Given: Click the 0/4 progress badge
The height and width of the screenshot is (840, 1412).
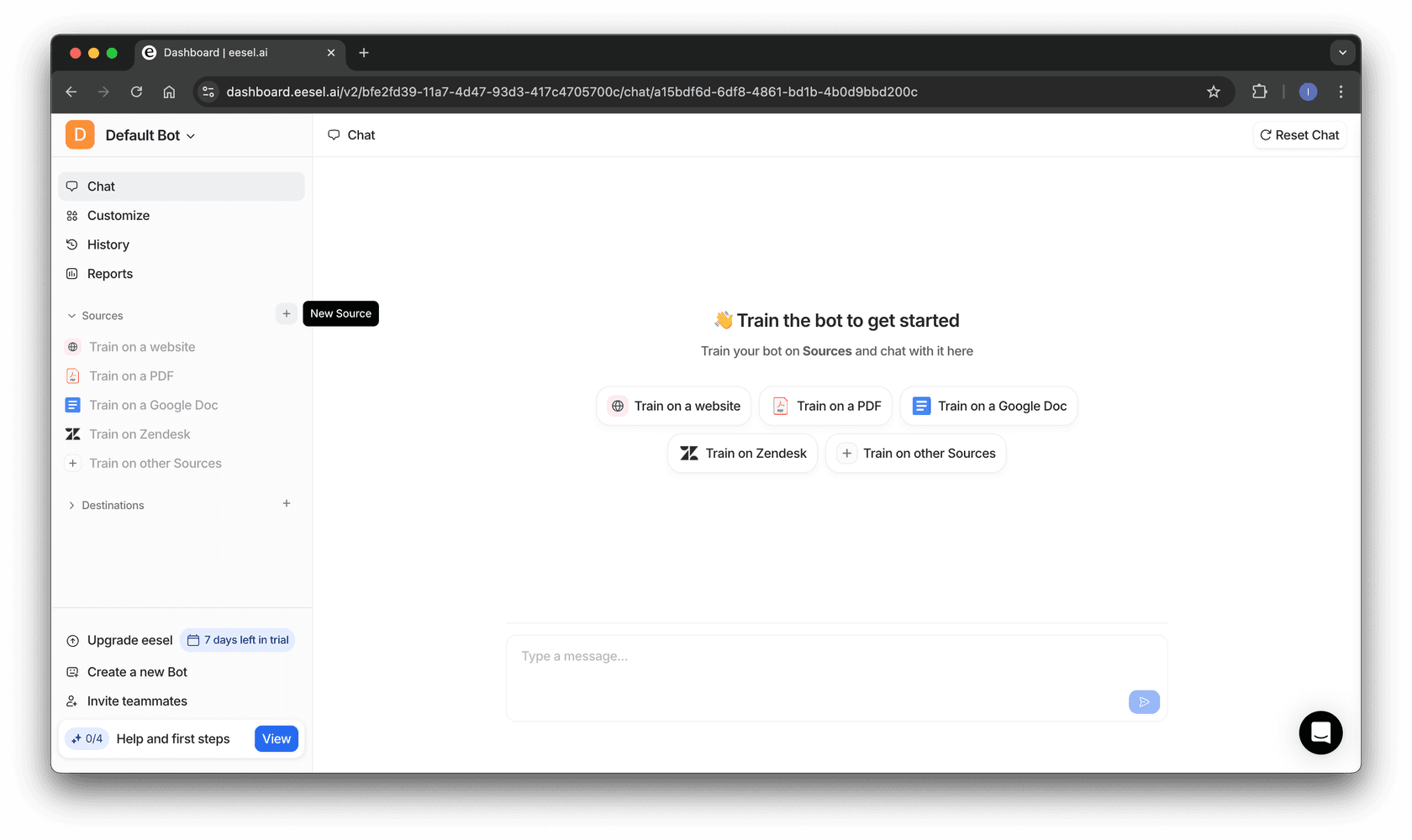Looking at the screenshot, I should (87, 739).
